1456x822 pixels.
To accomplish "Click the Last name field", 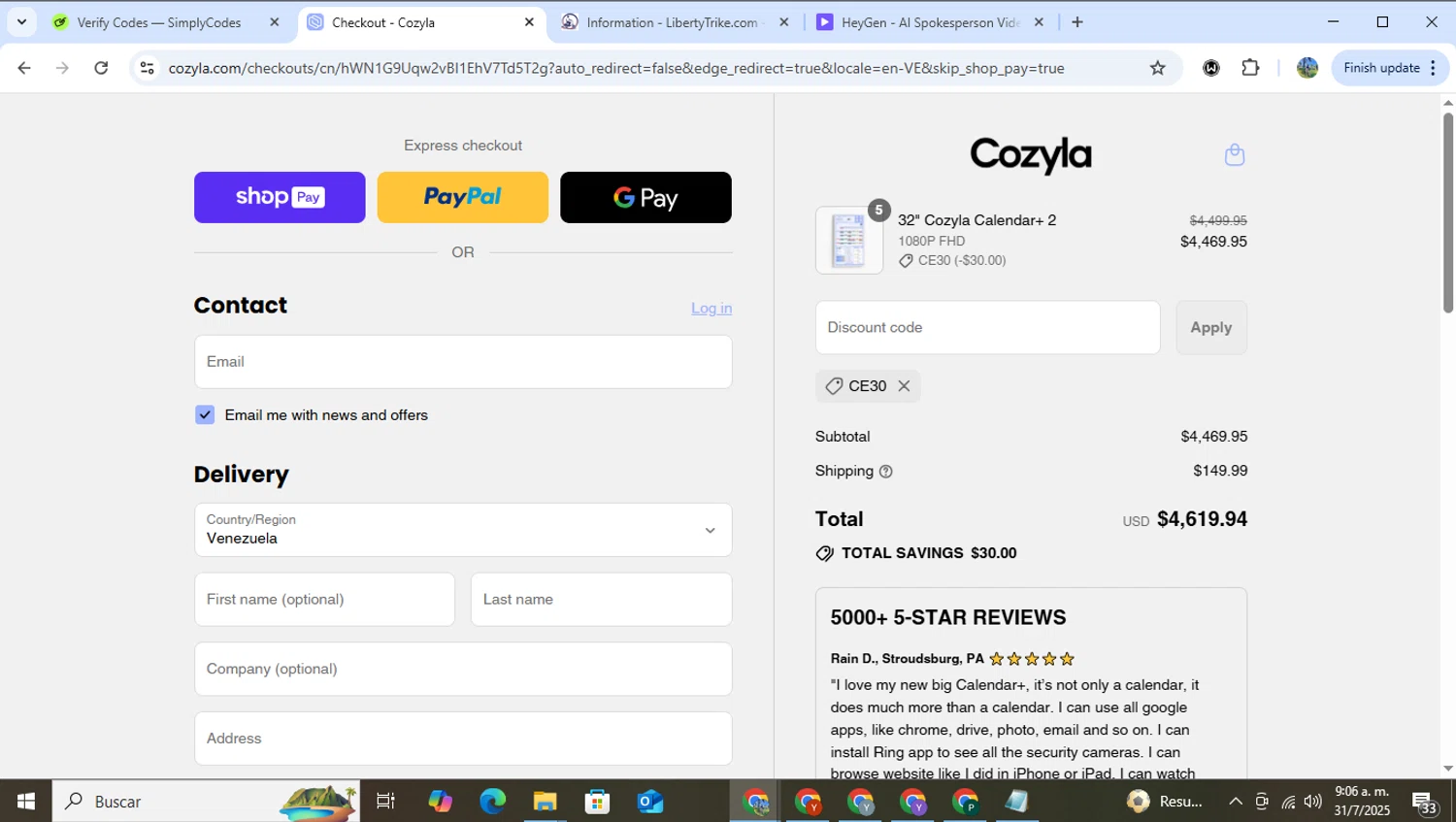I will [x=602, y=600].
